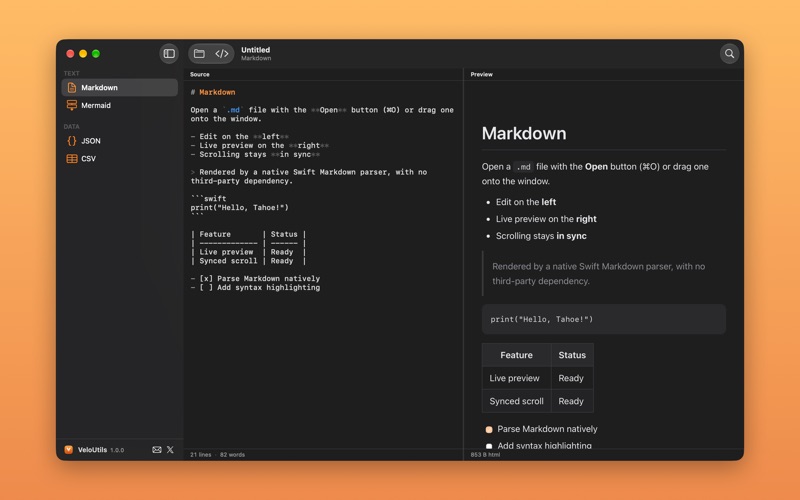Open a file with the folder icon
The height and width of the screenshot is (500, 800).
[199, 54]
